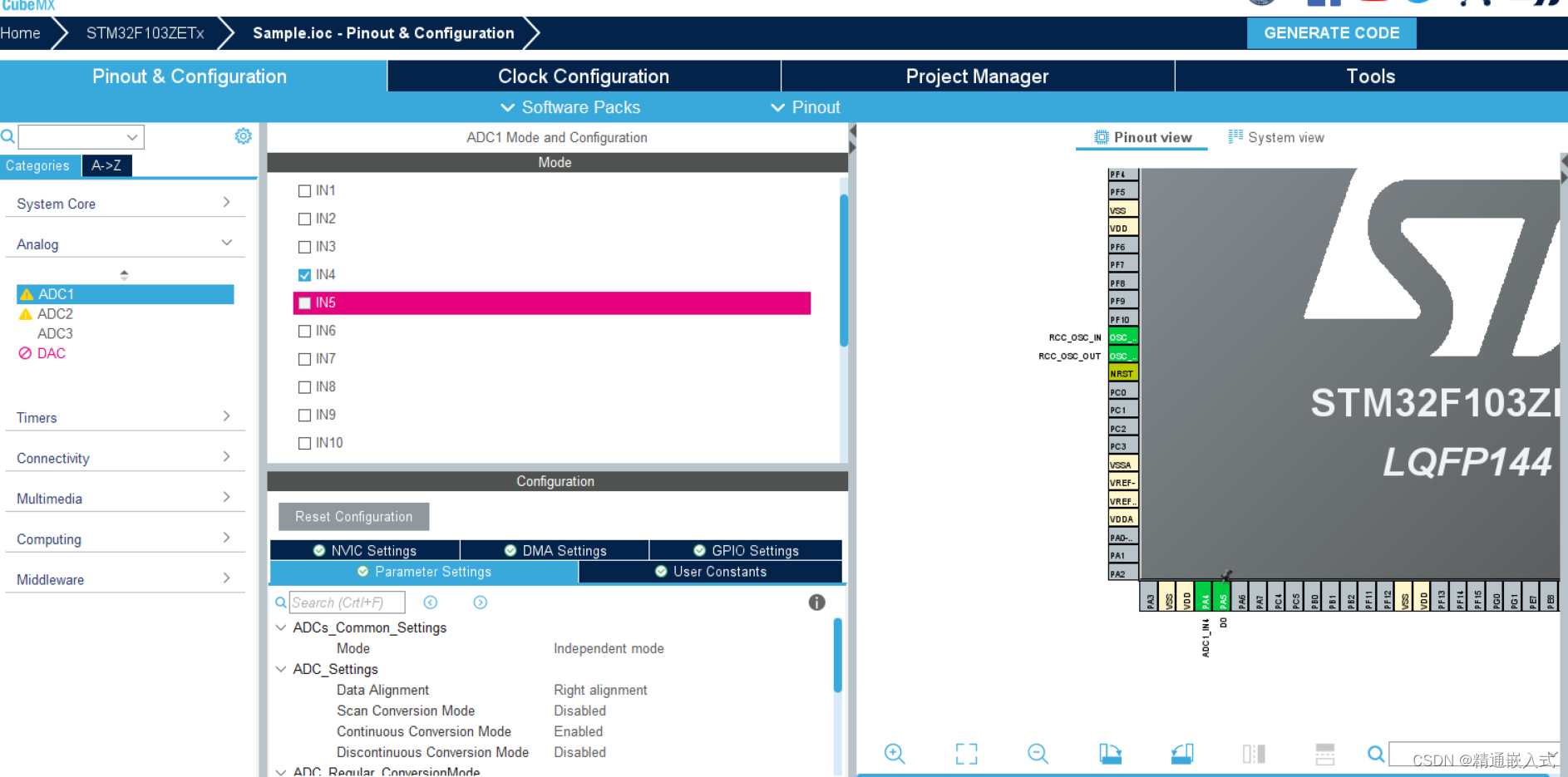
Task: Click the PA1 pin on the chip
Action: 1123,555
